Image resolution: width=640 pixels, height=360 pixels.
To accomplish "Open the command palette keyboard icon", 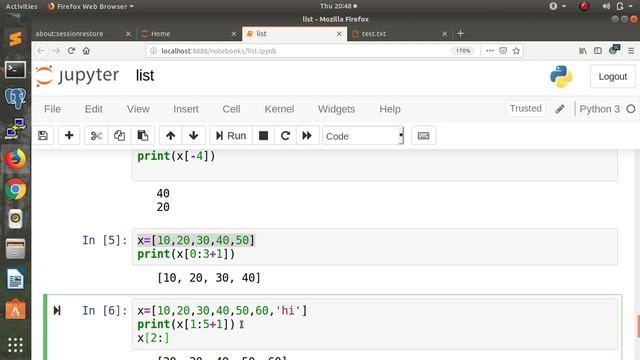I will 423,136.
